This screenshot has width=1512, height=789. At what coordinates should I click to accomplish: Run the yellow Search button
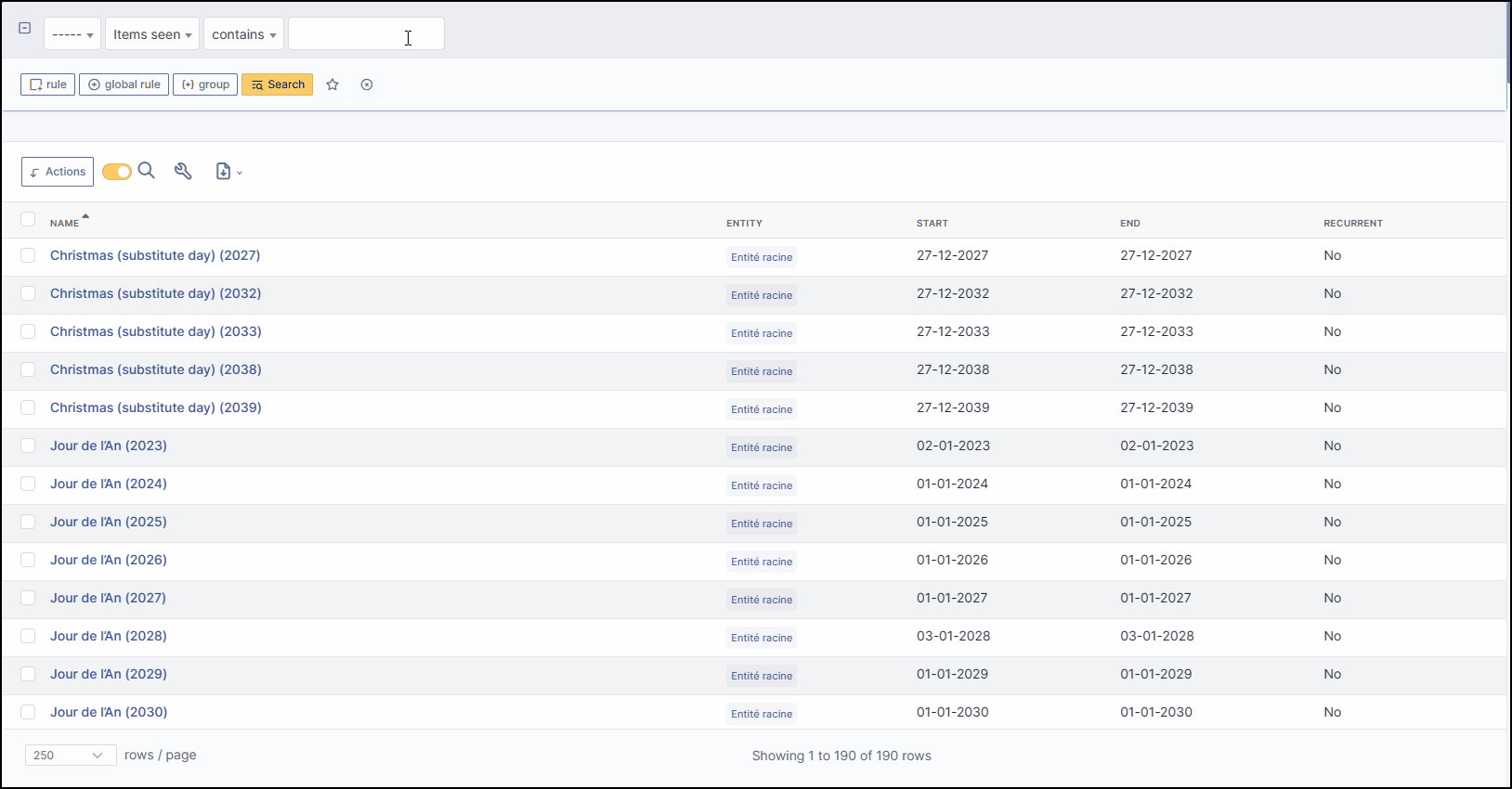click(x=277, y=84)
